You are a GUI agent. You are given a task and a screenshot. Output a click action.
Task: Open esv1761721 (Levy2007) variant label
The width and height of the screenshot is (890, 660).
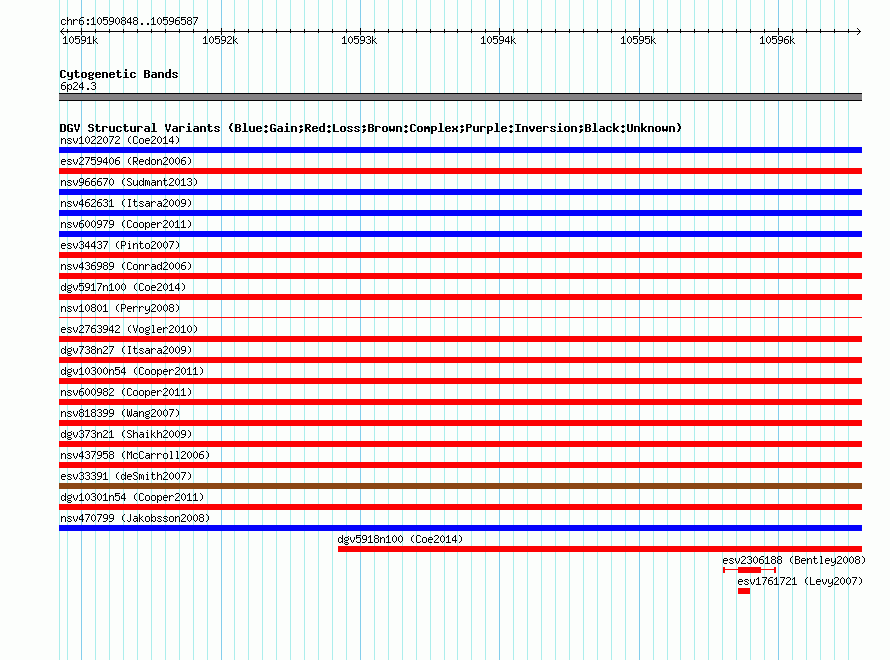(x=800, y=581)
